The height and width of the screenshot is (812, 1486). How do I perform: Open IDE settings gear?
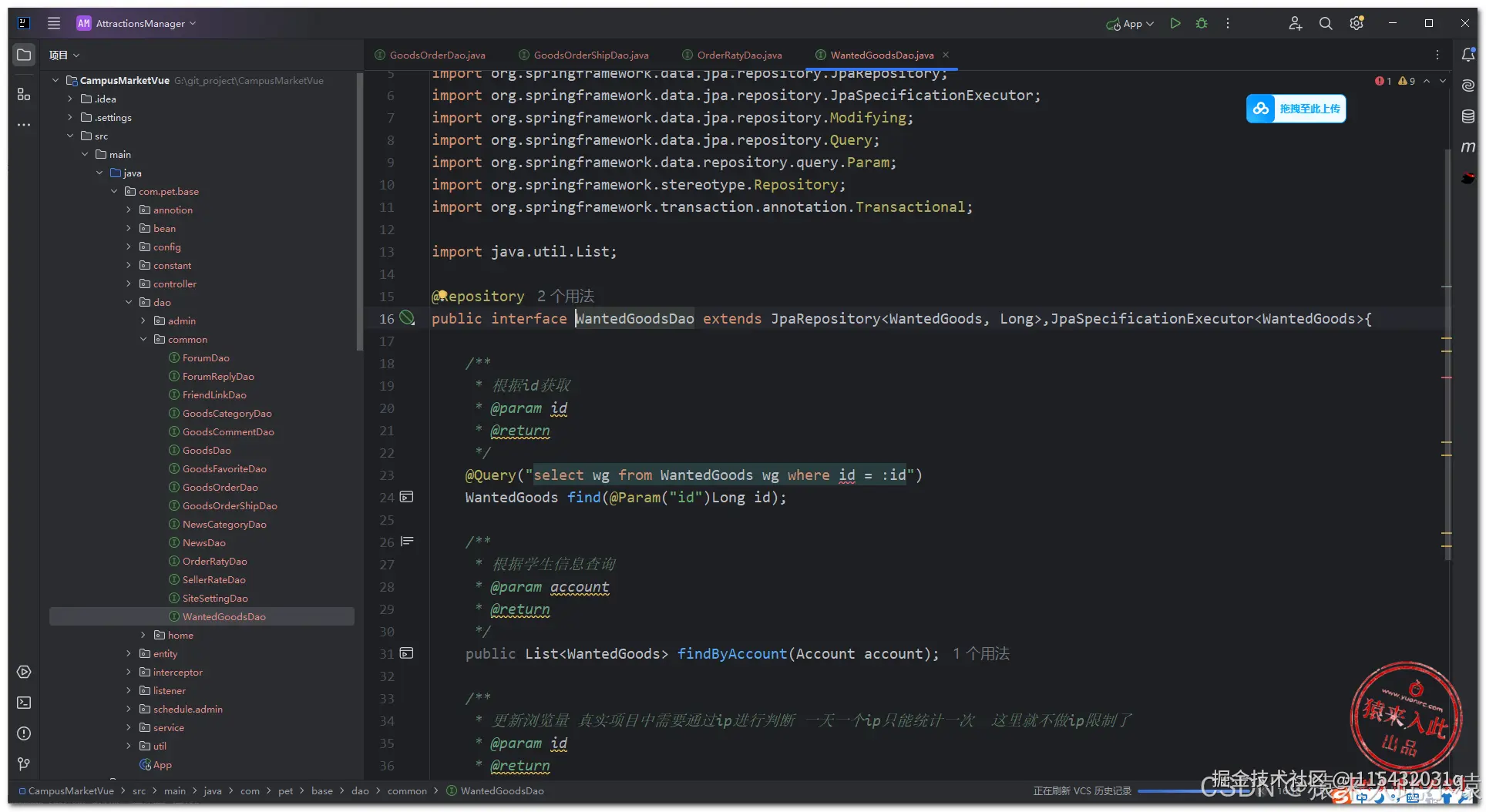point(1357,23)
